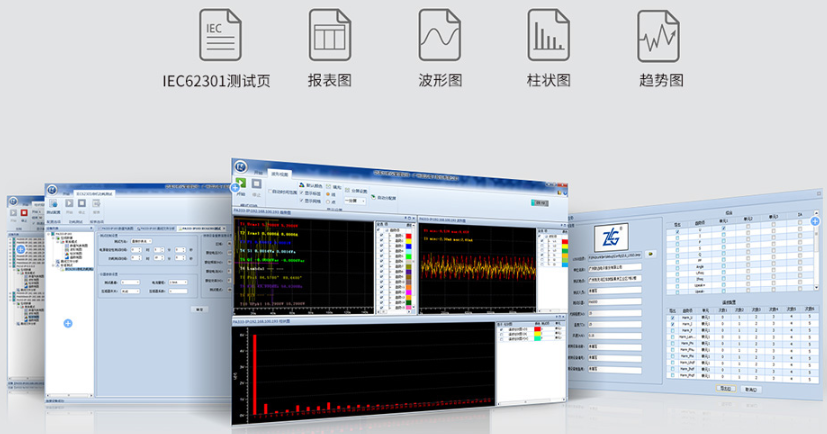Click folder browse button beside logo path field
The image size is (827, 434).
(x=650, y=254)
